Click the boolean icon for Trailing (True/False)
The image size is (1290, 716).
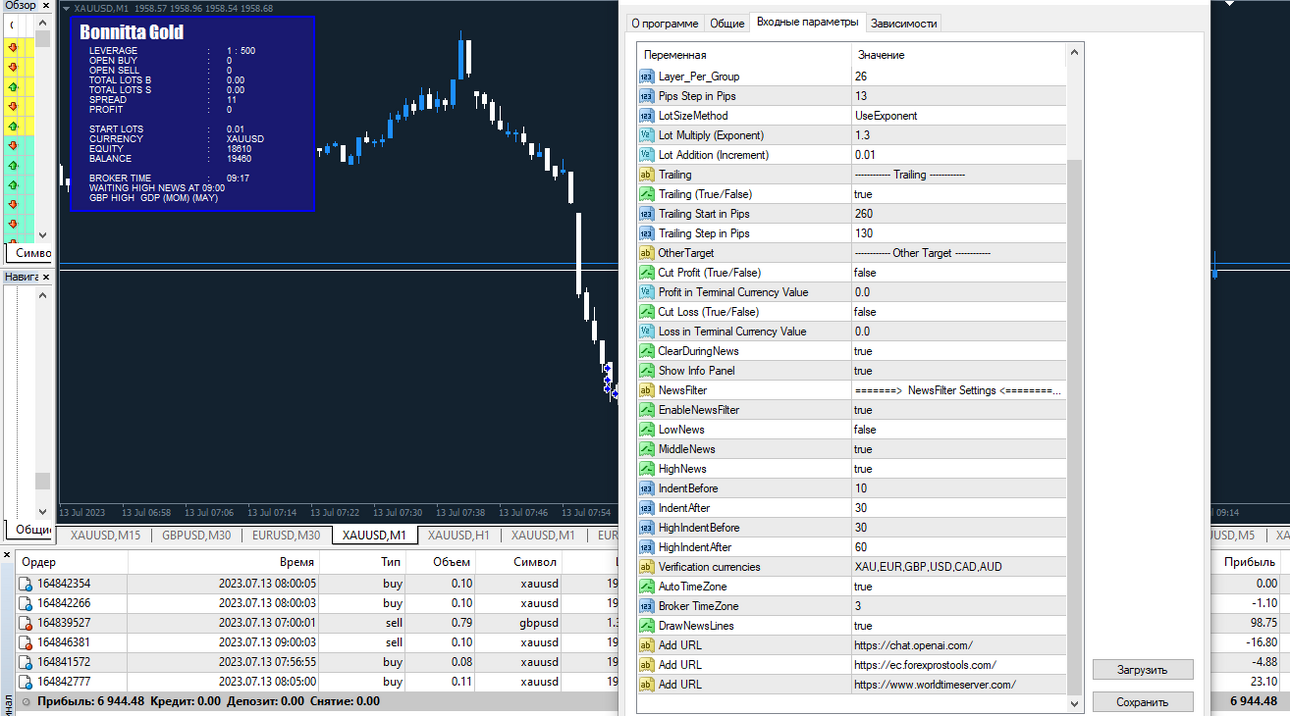tap(646, 194)
